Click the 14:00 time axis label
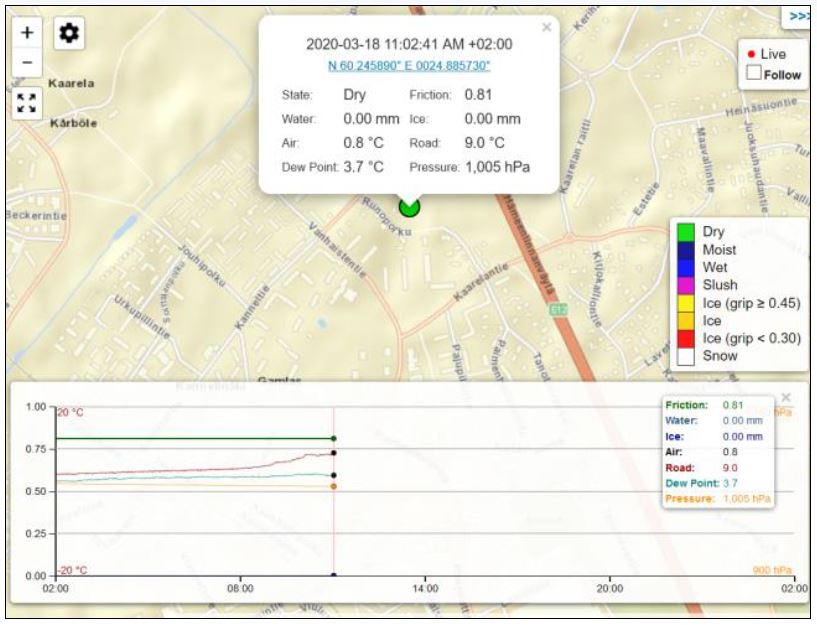 pyautogui.click(x=425, y=590)
